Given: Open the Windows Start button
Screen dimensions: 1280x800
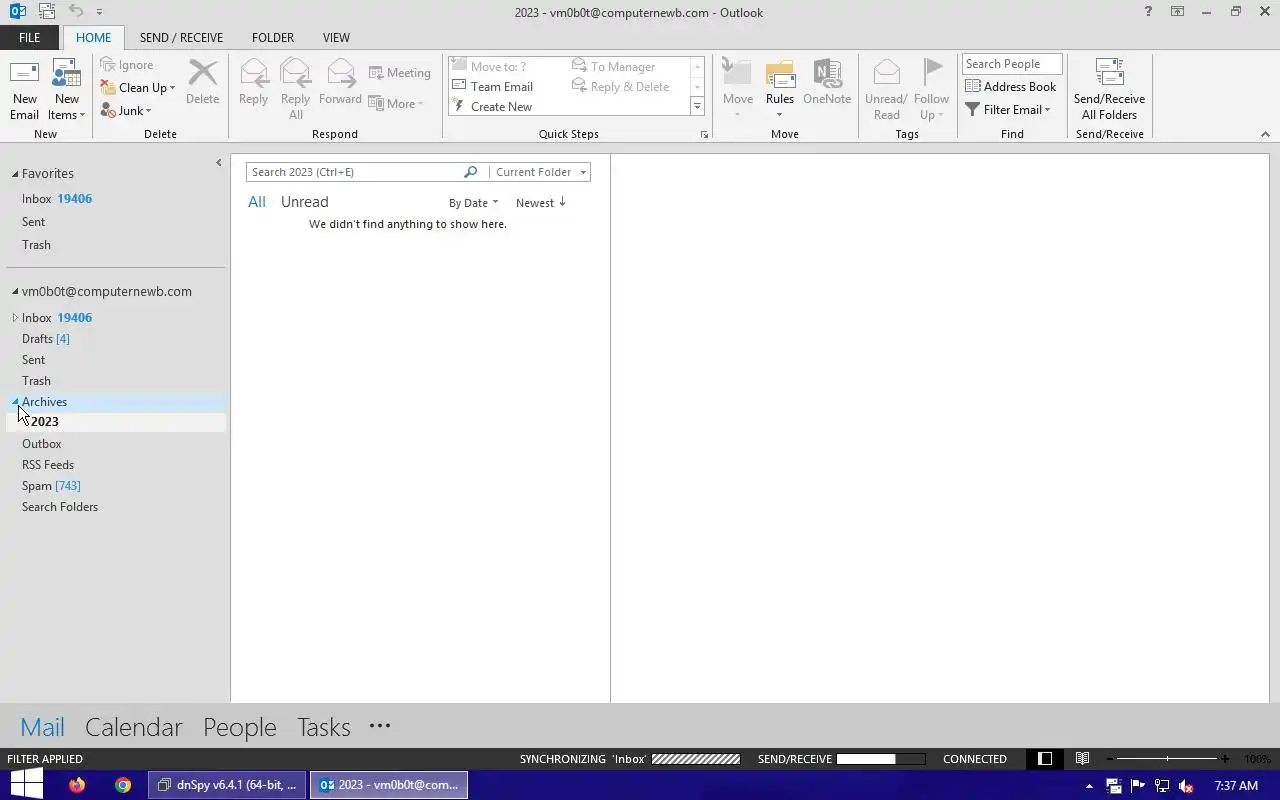Looking at the screenshot, I should [26, 785].
